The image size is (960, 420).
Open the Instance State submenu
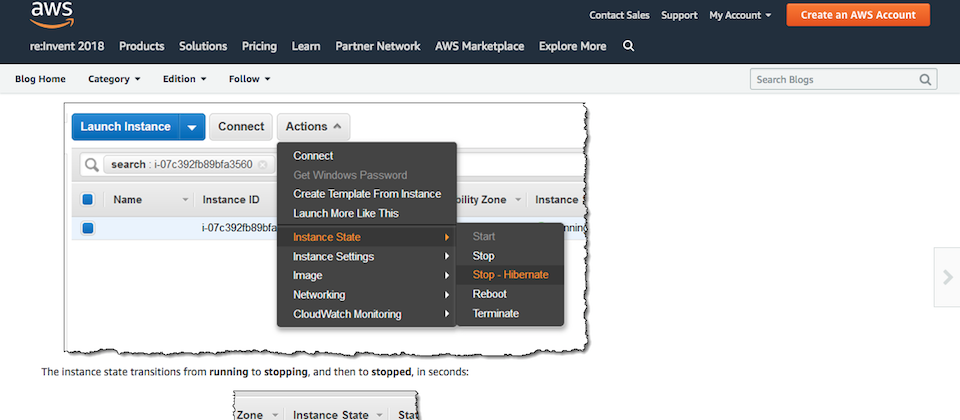click(367, 237)
